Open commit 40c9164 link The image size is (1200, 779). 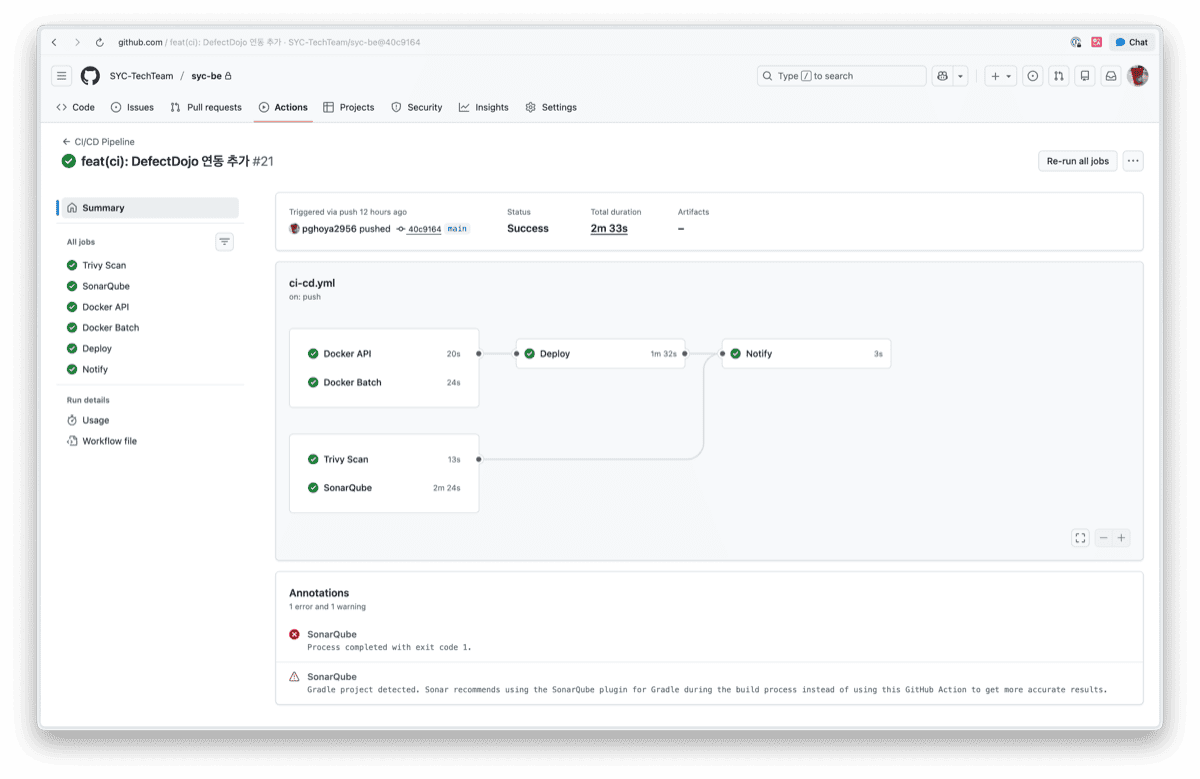point(424,229)
